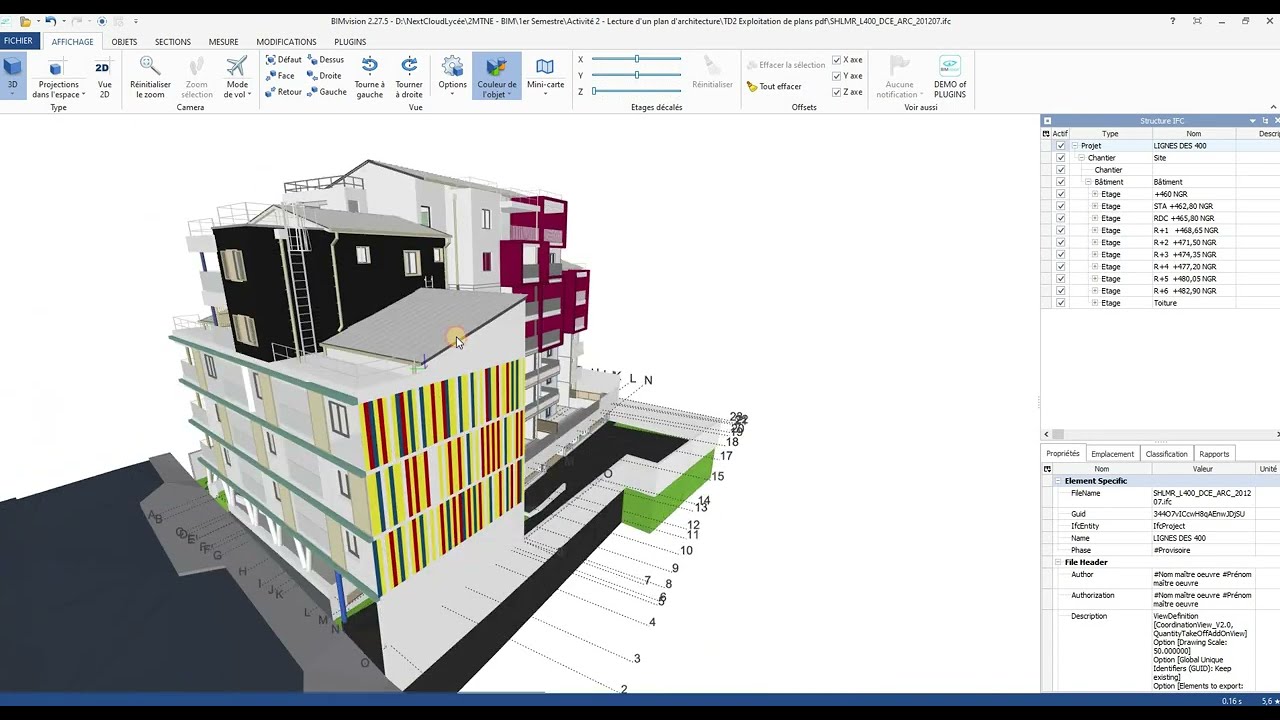This screenshot has width=1280, height=720.
Task: Open DEMO of PLUGINS
Action: tap(950, 77)
